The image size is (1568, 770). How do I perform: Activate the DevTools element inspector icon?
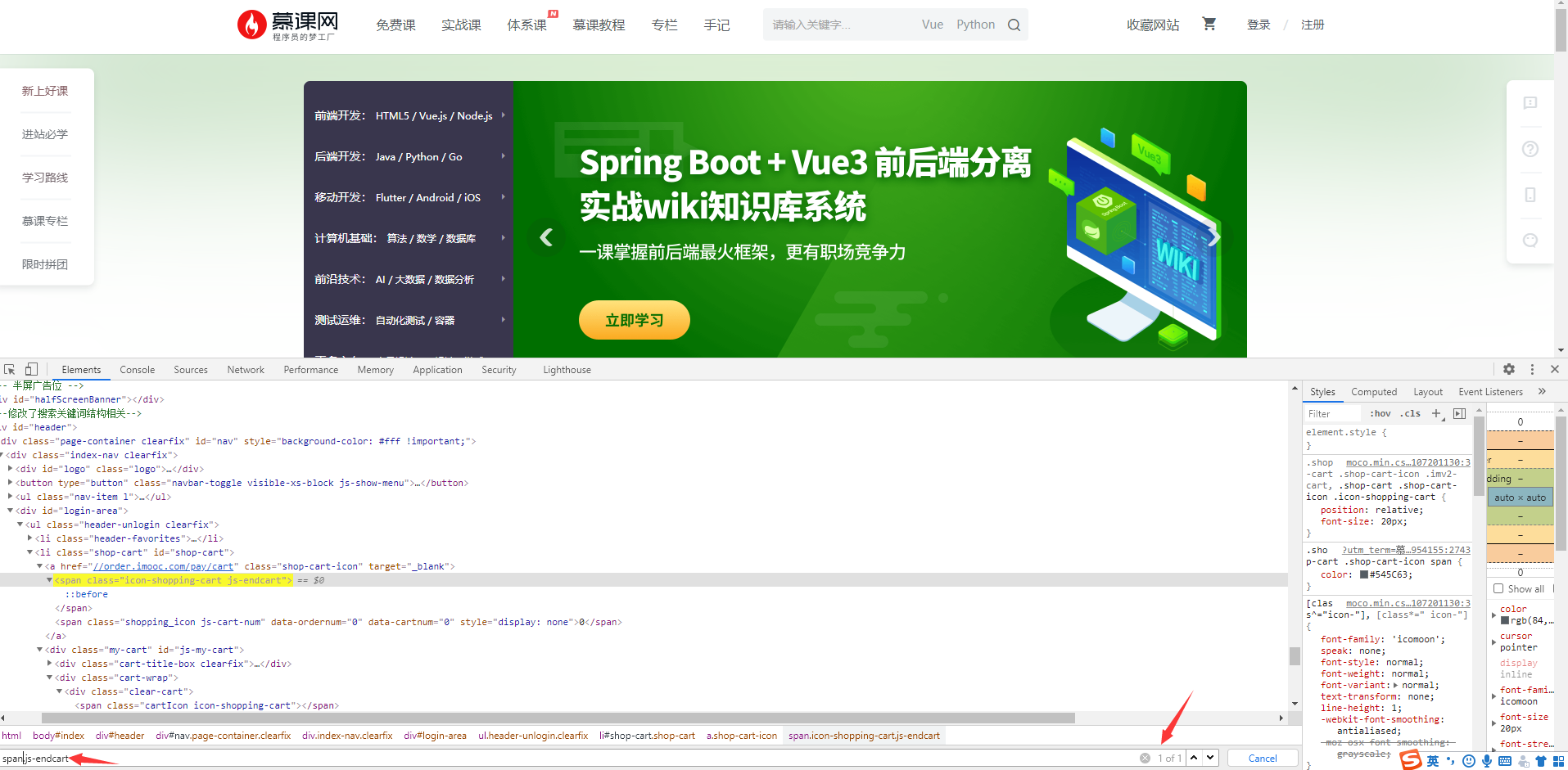[10, 370]
